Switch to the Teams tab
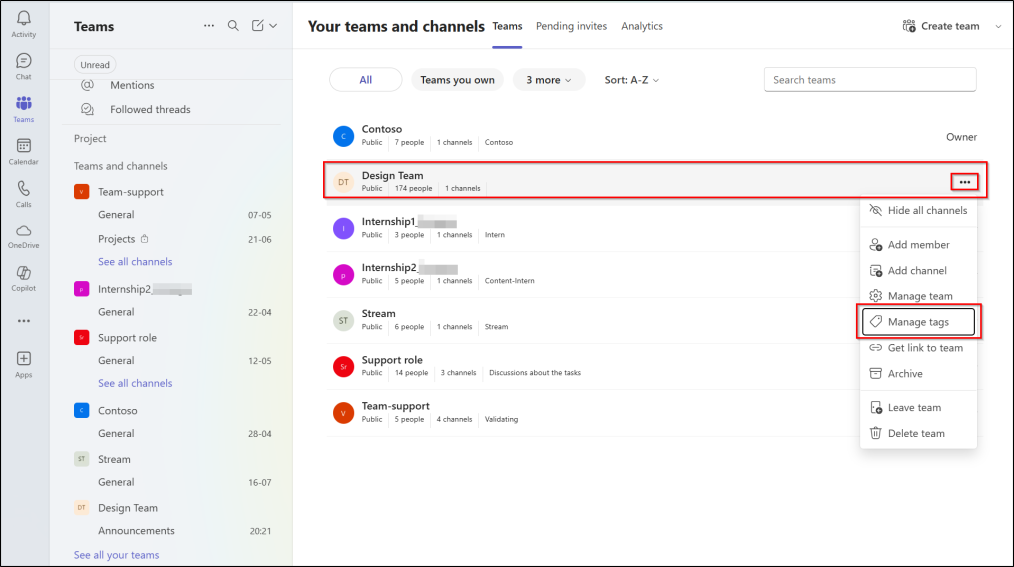Viewport: 1014px width, 567px height. coord(507,26)
